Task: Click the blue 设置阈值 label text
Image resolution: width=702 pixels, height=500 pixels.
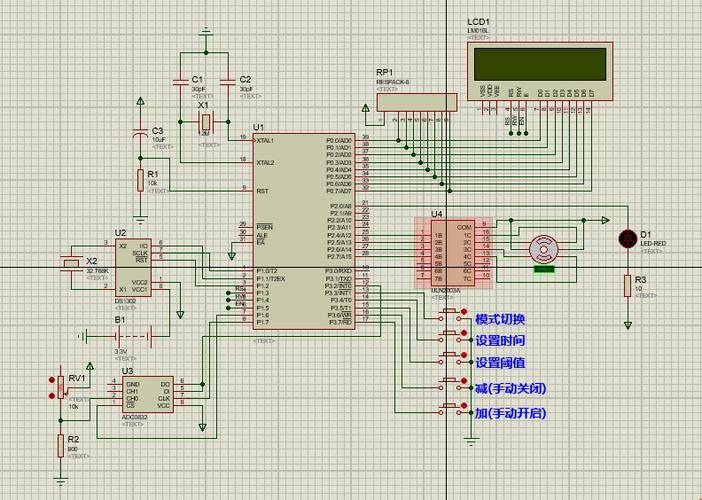Action: [500, 363]
